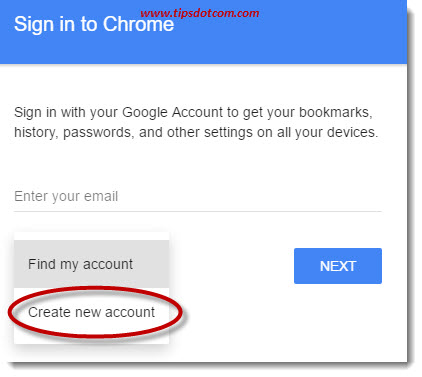Select Find my account option
This screenshot has height=377, width=422.
[91, 264]
